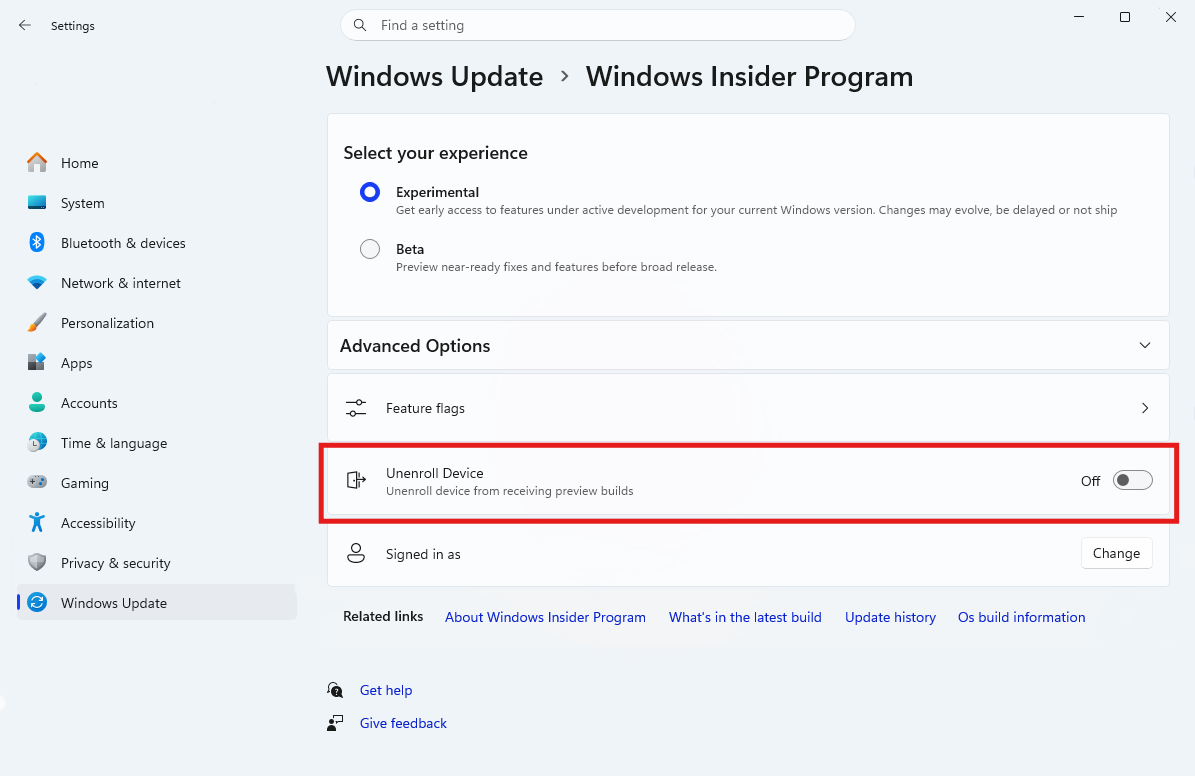Image resolution: width=1195 pixels, height=776 pixels.
Task: Click Windows Update breadcrumb
Action: coord(434,76)
